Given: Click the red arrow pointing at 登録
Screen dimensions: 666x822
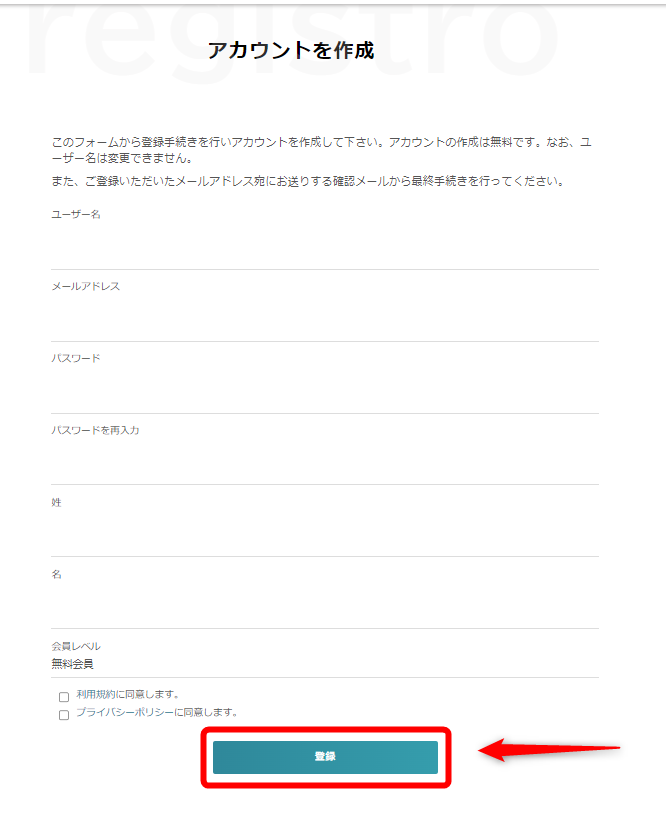Looking at the screenshot, I should (x=549, y=750).
